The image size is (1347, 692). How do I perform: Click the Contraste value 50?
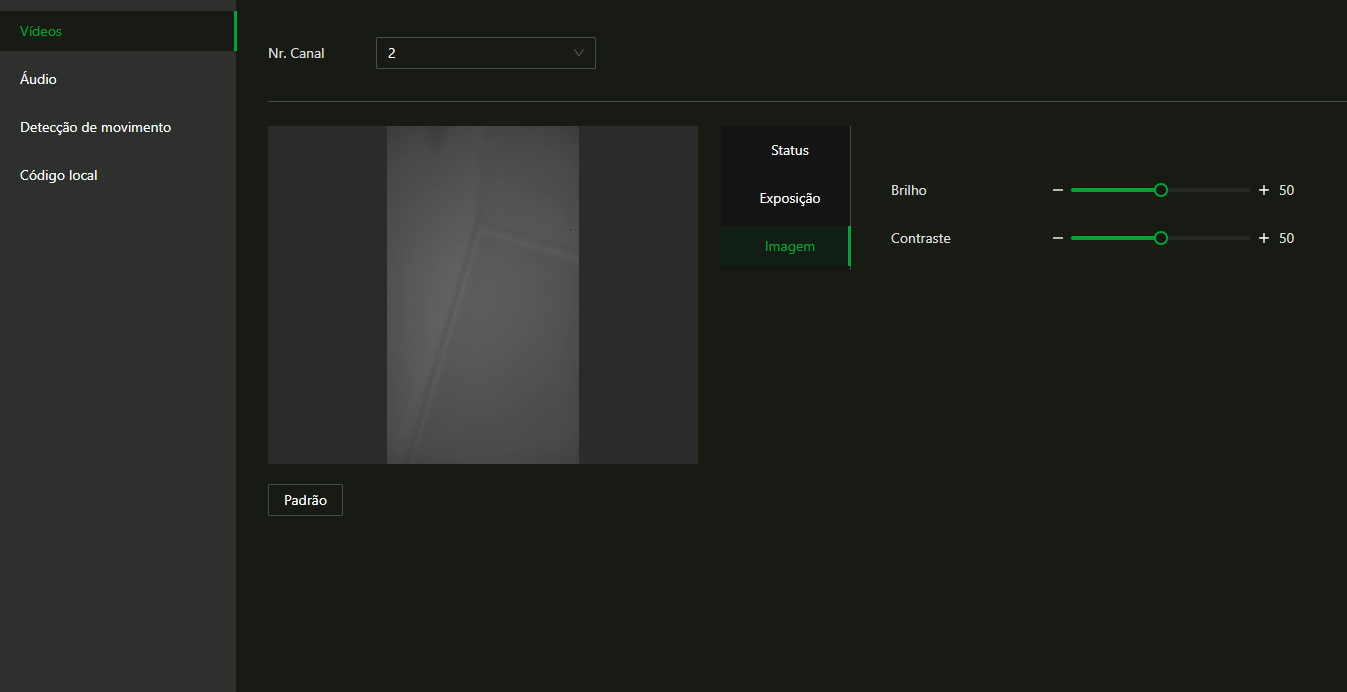coord(1287,238)
